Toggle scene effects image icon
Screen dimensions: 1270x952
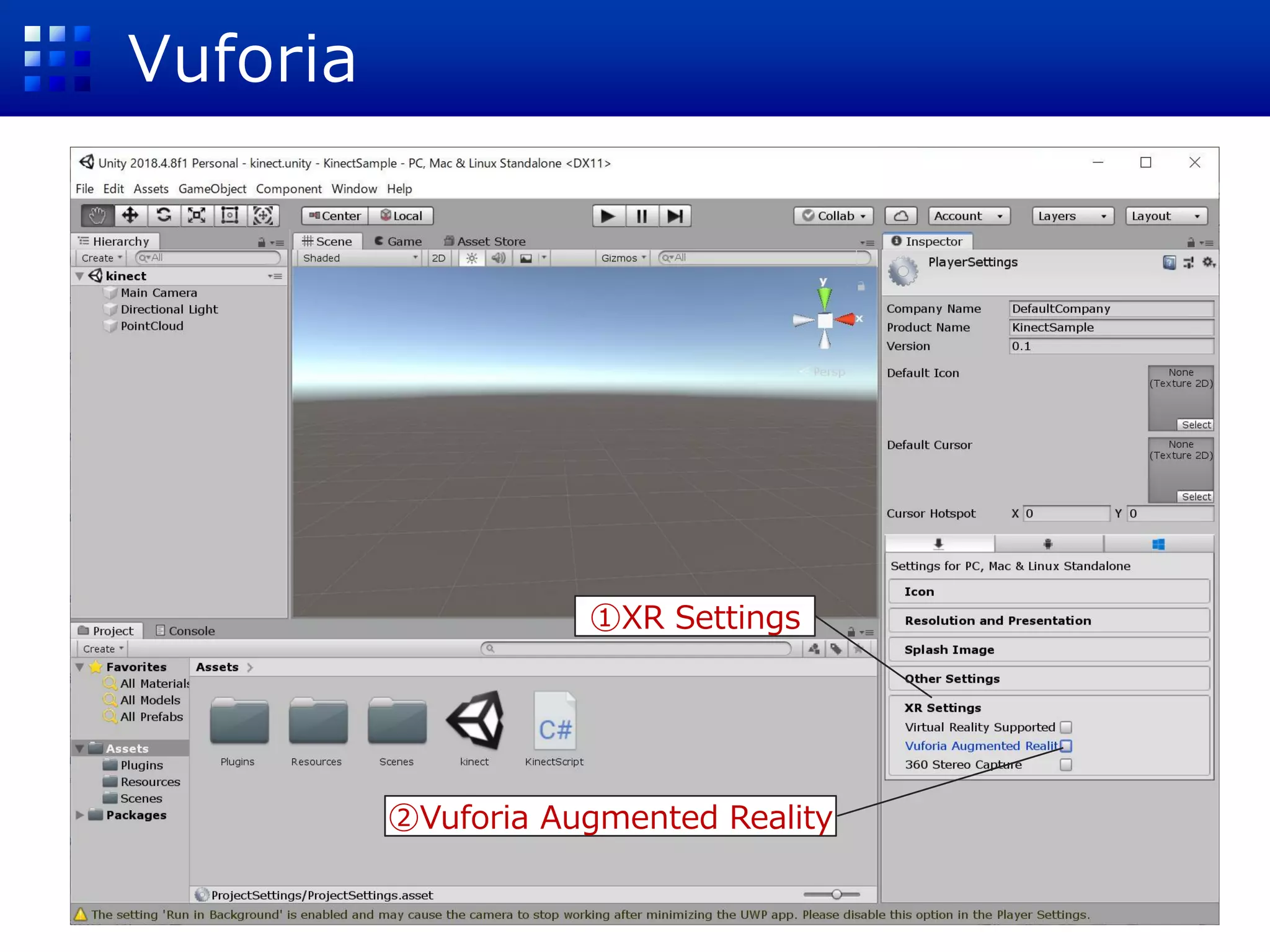(x=526, y=258)
